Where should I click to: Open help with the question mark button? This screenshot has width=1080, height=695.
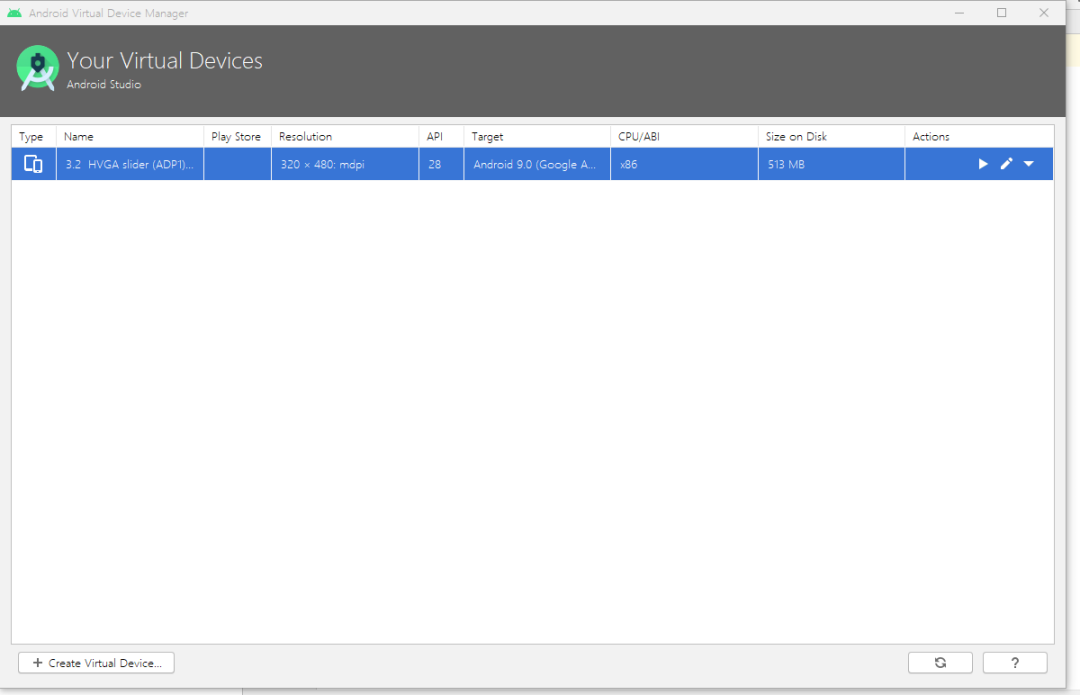1015,663
